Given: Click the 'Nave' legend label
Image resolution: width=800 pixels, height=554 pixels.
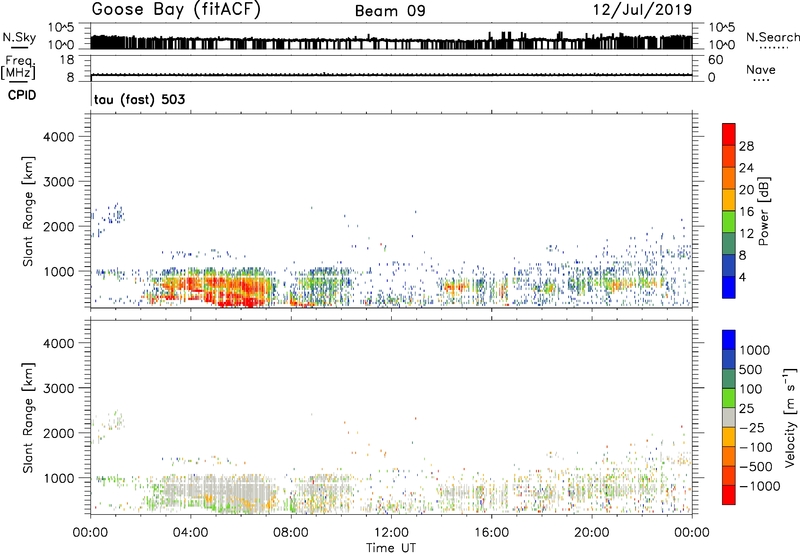Looking at the screenshot, I should click(x=761, y=70).
